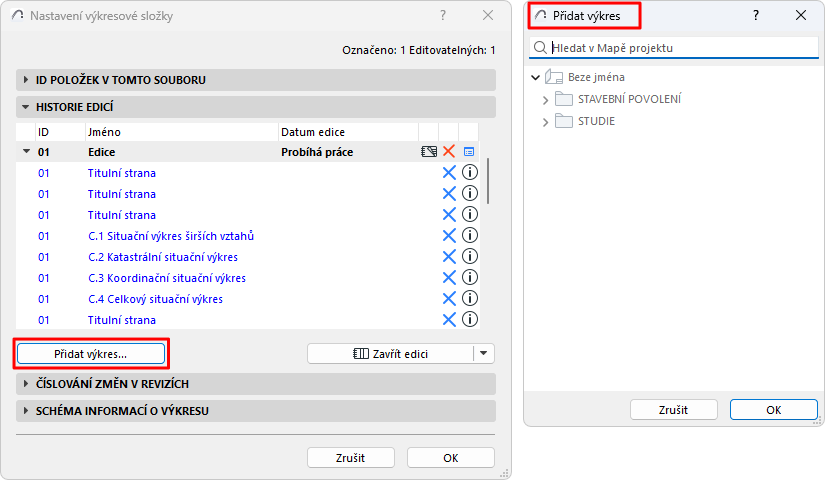This screenshot has width=825, height=480.
Task: Click red delete X for Edice 01
Action: [449, 152]
